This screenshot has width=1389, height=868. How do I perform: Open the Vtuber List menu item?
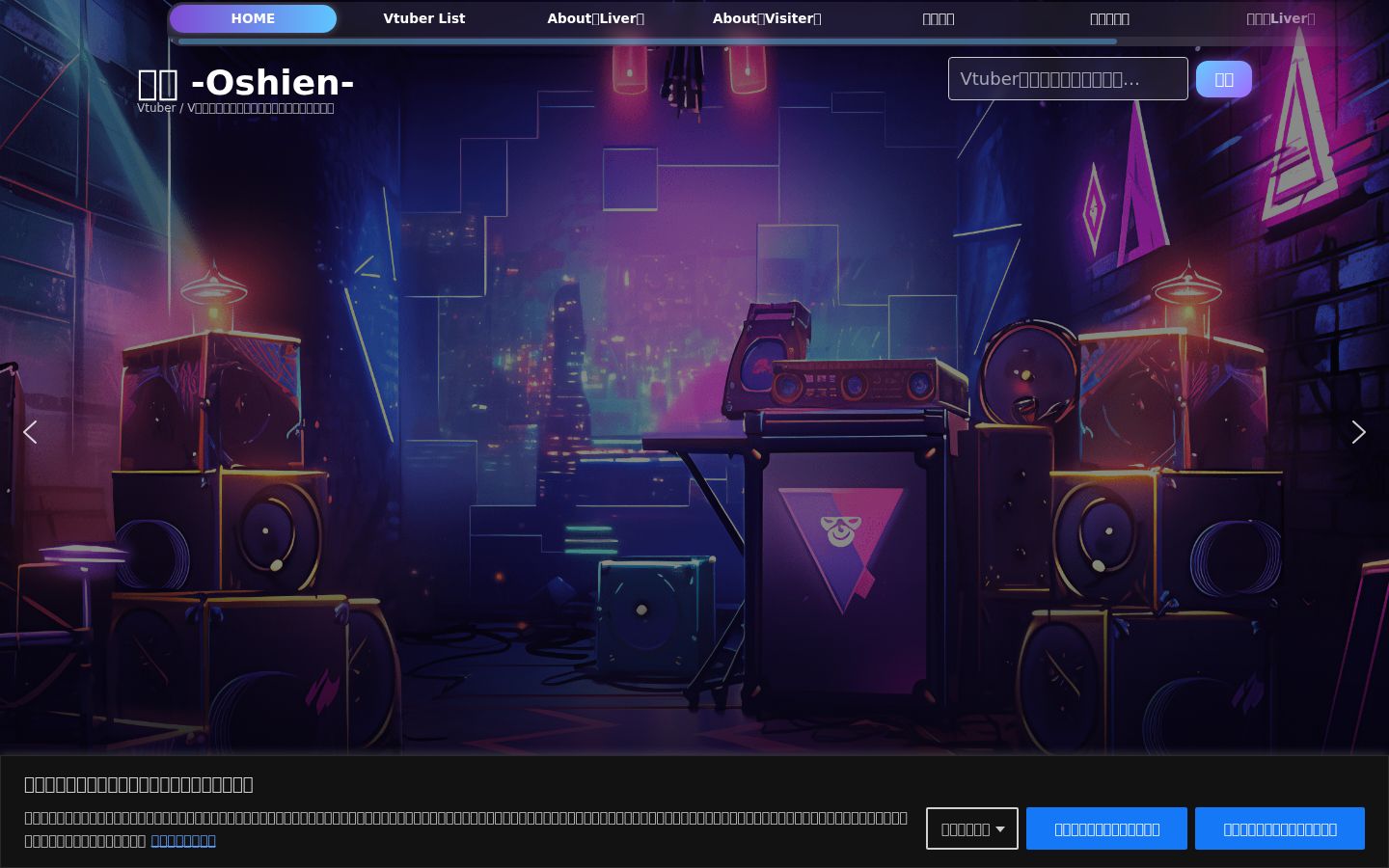(x=424, y=18)
